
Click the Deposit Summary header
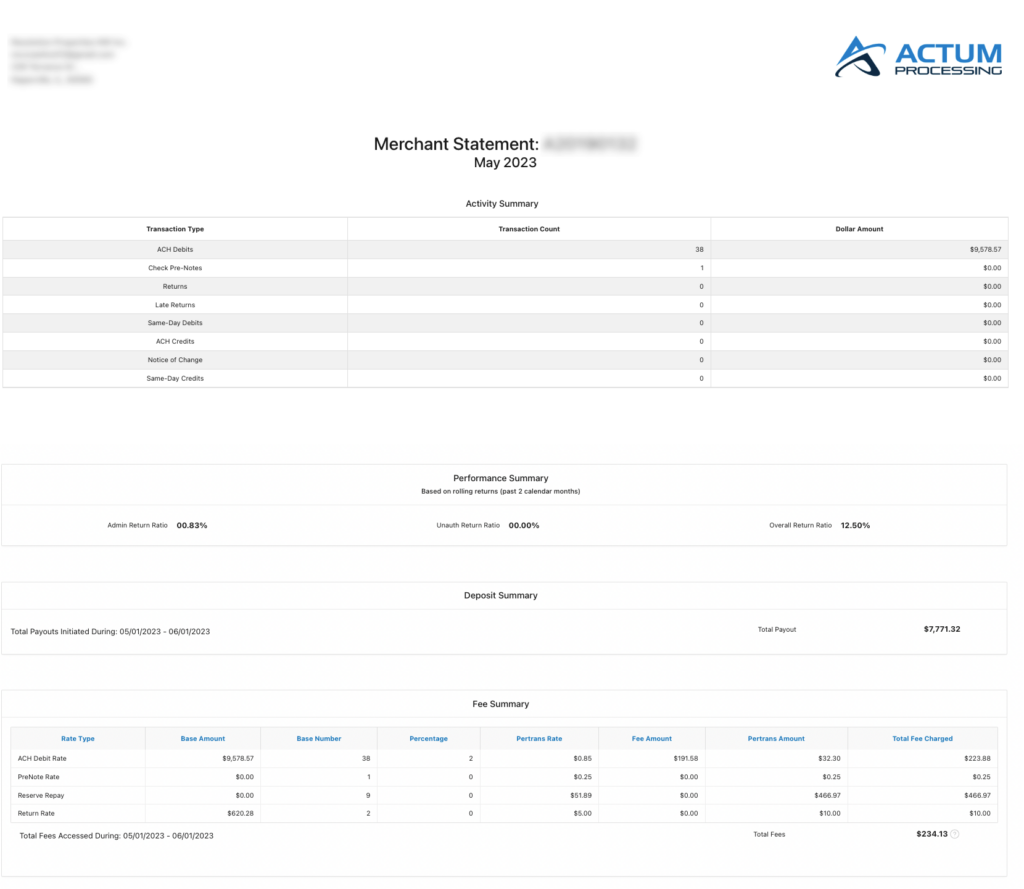[x=501, y=595]
